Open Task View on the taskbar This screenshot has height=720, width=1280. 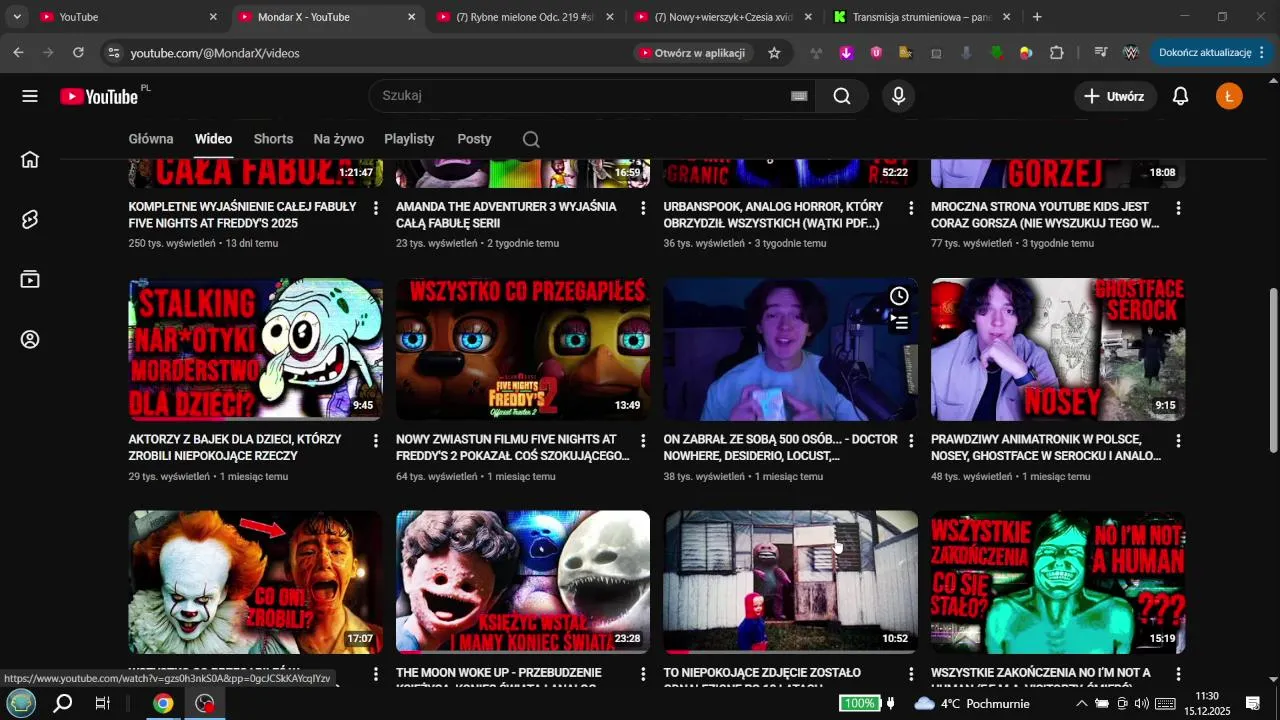click(x=103, y=703)
